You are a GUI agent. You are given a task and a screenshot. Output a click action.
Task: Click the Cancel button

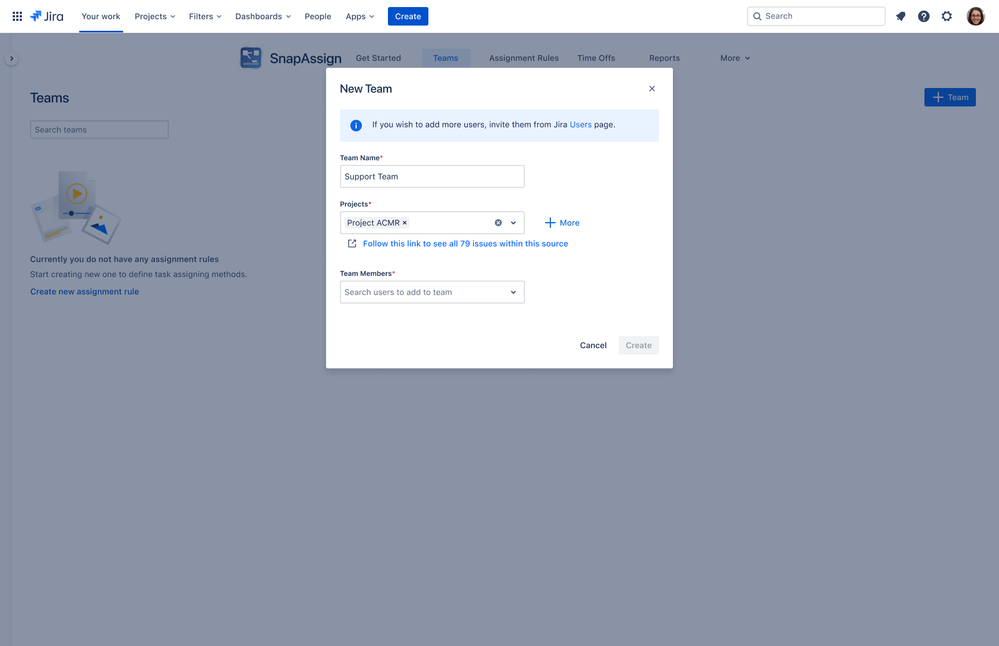593,345
